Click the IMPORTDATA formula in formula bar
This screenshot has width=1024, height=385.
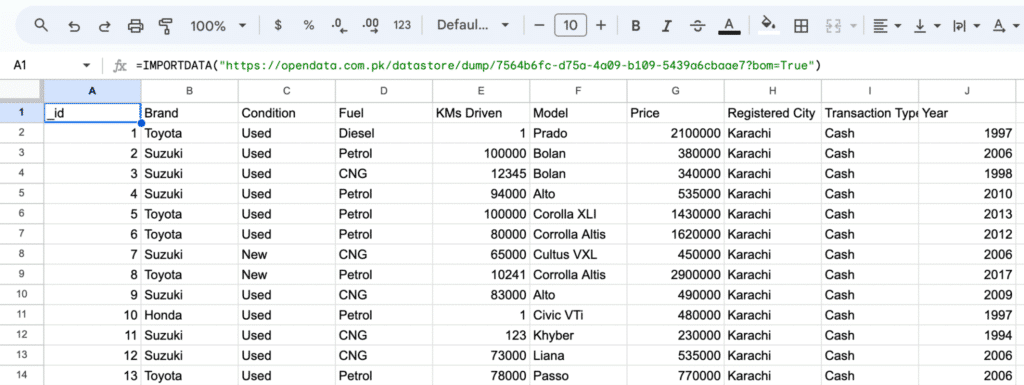(x=478, y=65)
